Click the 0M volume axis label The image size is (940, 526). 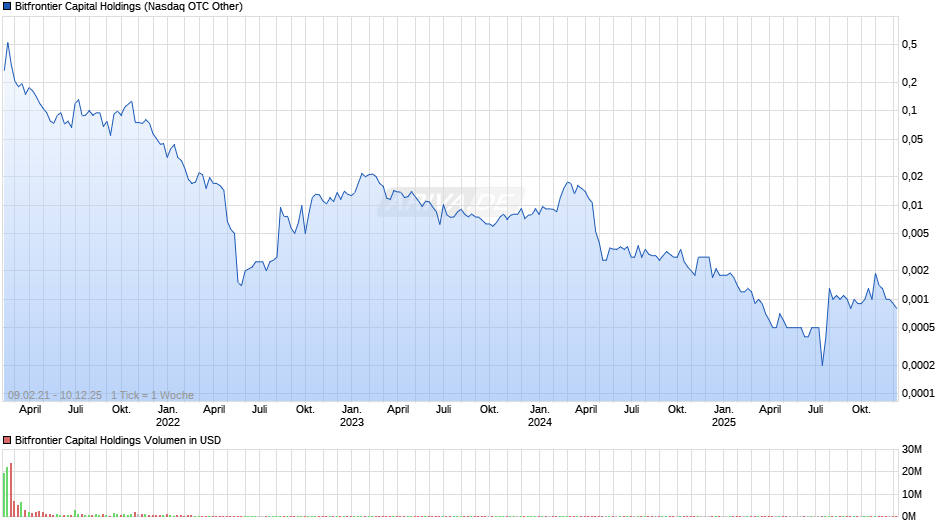pos(909,516)
